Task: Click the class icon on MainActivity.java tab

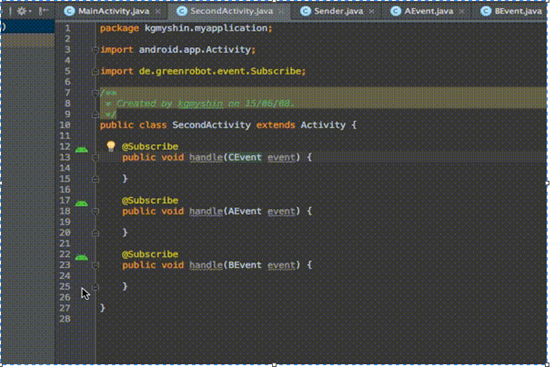Action: pyautogui.click(x=69, y=11)
